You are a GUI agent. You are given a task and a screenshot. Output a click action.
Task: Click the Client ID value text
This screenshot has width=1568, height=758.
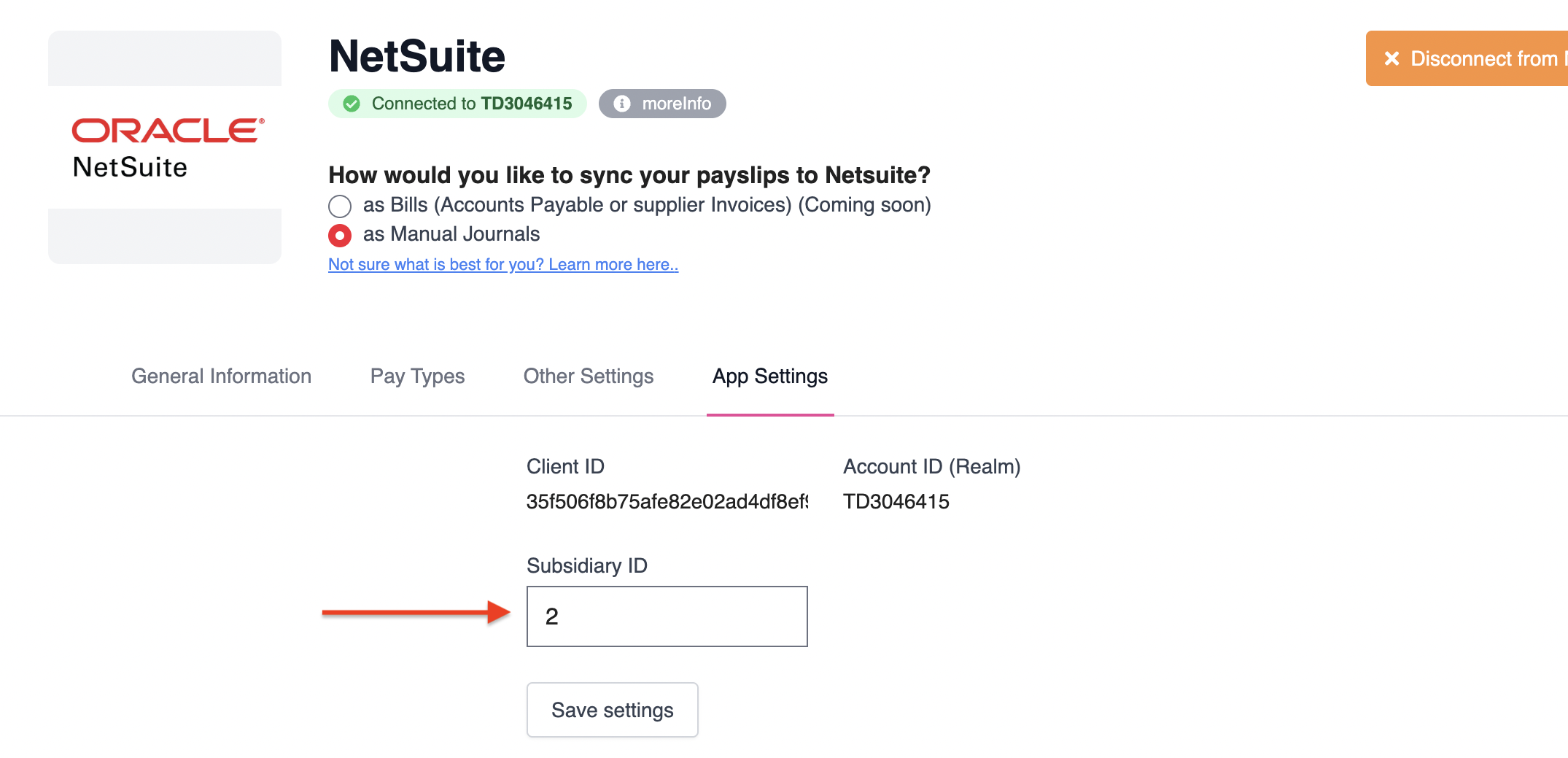coord(667,502)
